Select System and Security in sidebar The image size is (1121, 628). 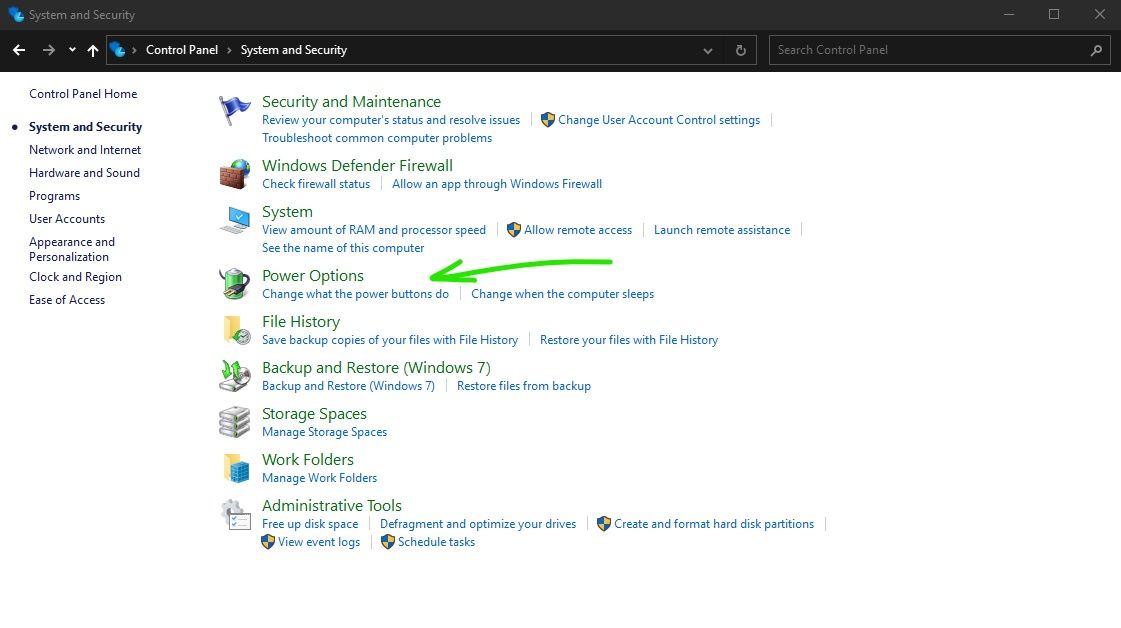85,127
